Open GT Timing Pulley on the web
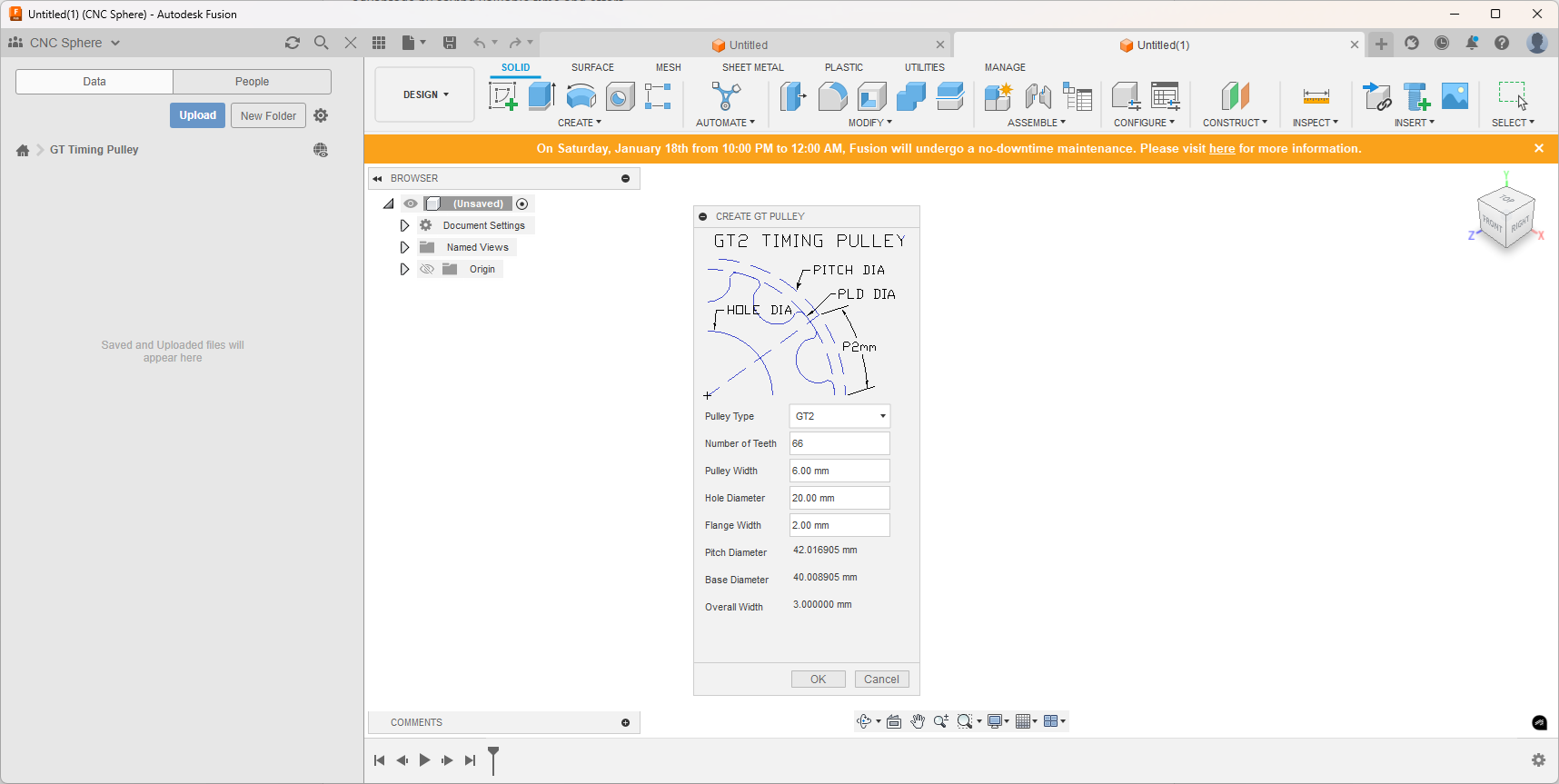 click(320, 150)
